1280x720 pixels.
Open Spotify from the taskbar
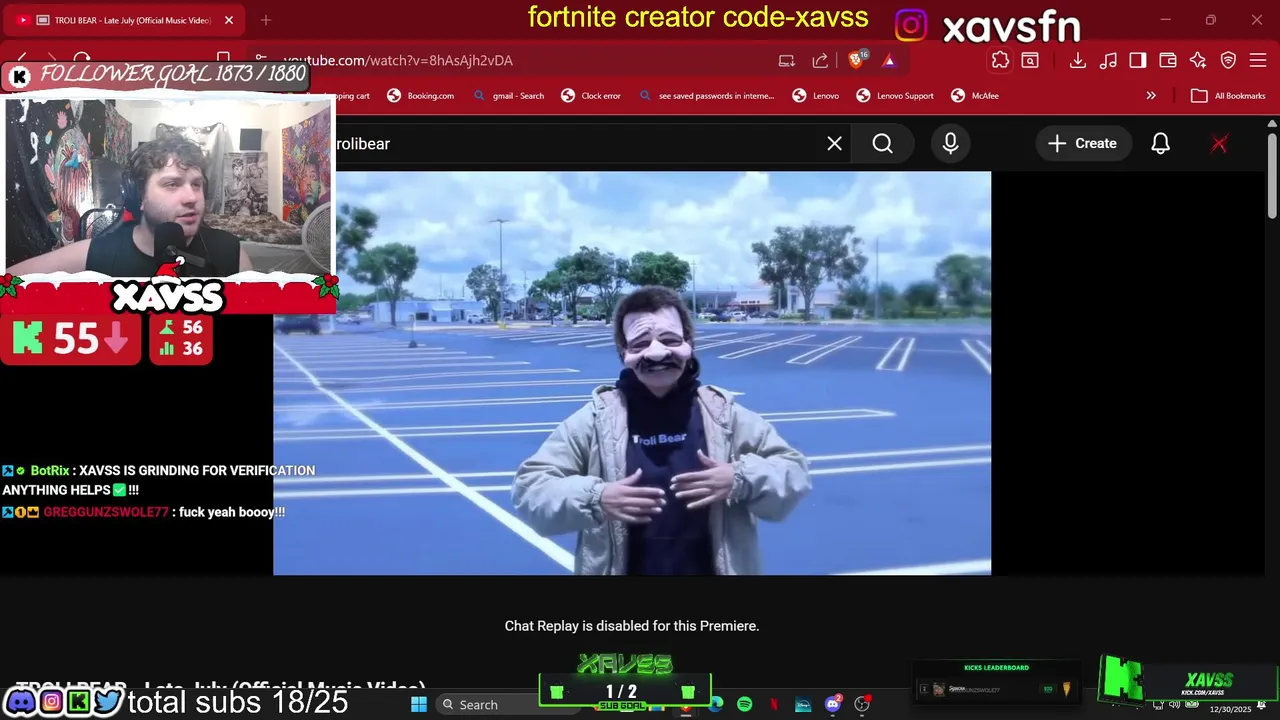745,704
